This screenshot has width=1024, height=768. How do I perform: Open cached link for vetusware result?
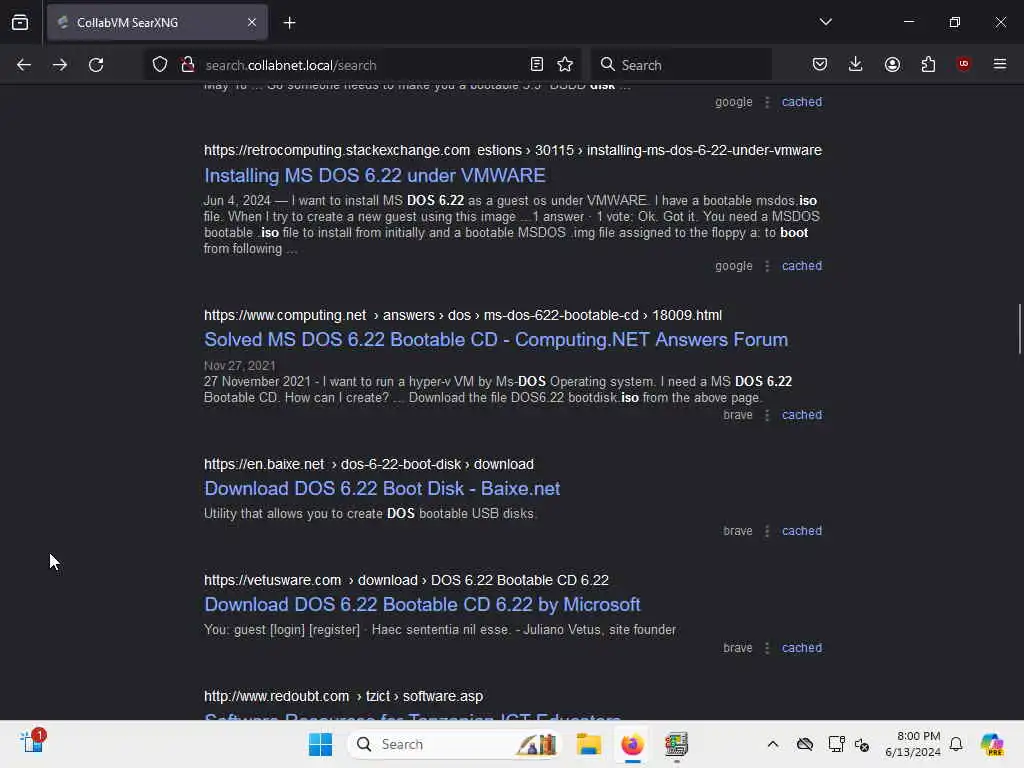(x=801, y=648)
